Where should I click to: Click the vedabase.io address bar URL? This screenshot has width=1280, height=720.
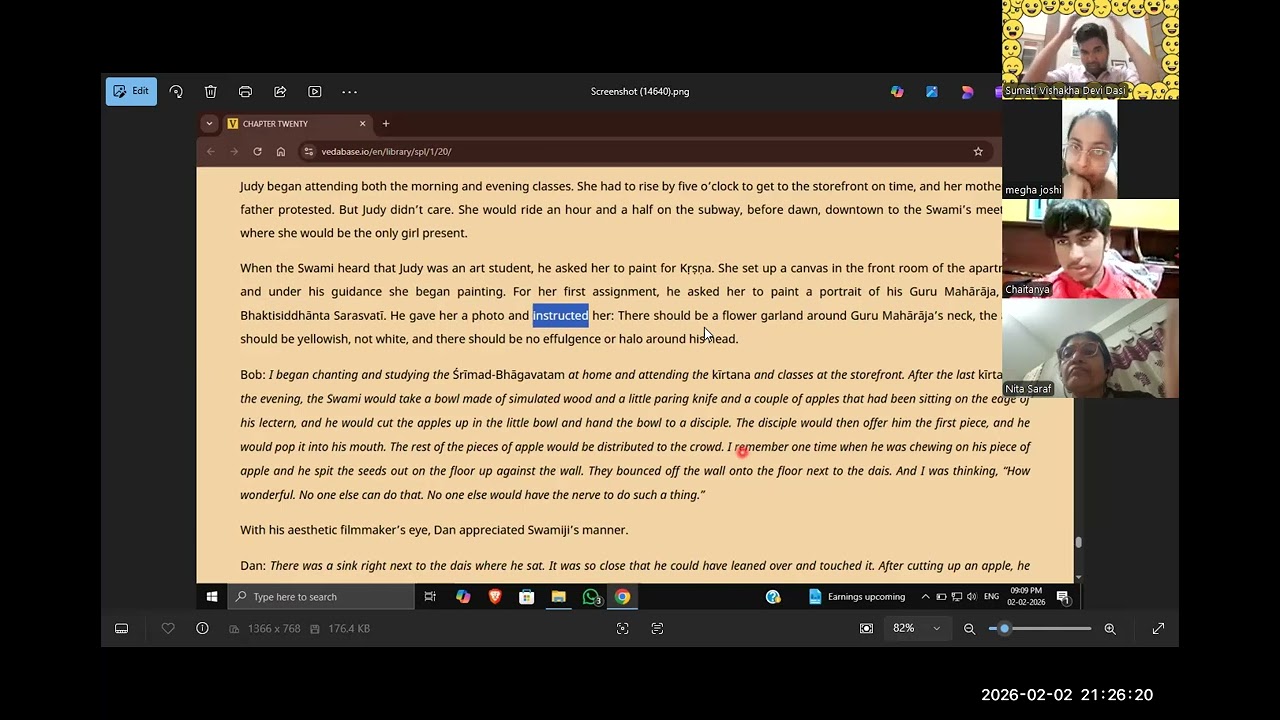pyautogui.click(x=386, y=152)
